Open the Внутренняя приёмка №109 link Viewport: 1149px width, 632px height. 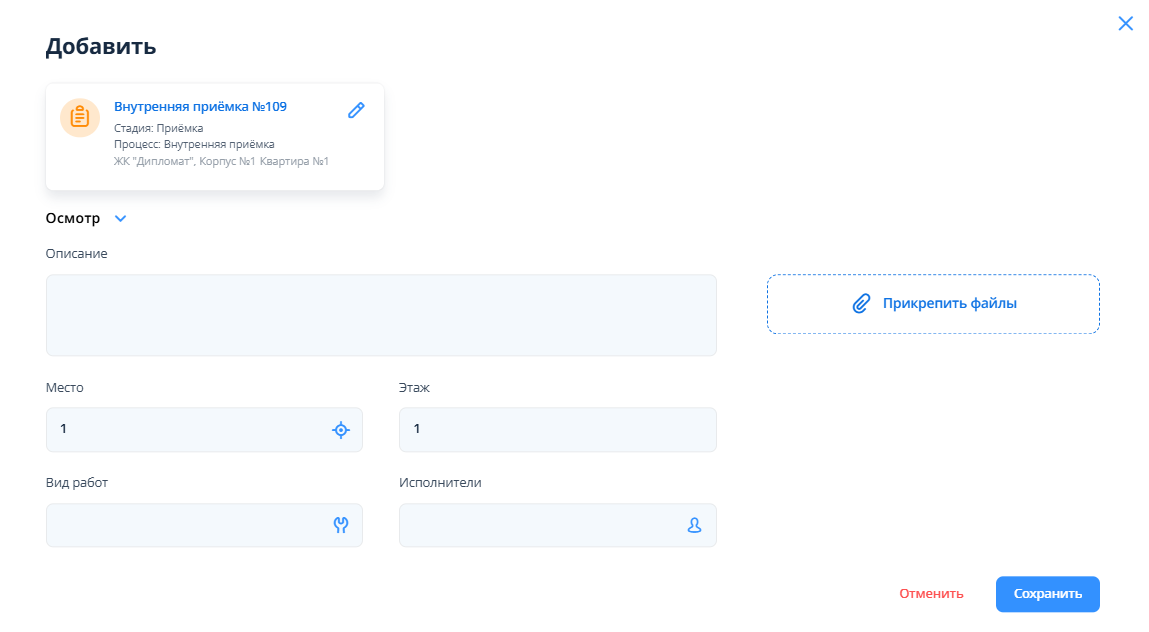(200, 107)
